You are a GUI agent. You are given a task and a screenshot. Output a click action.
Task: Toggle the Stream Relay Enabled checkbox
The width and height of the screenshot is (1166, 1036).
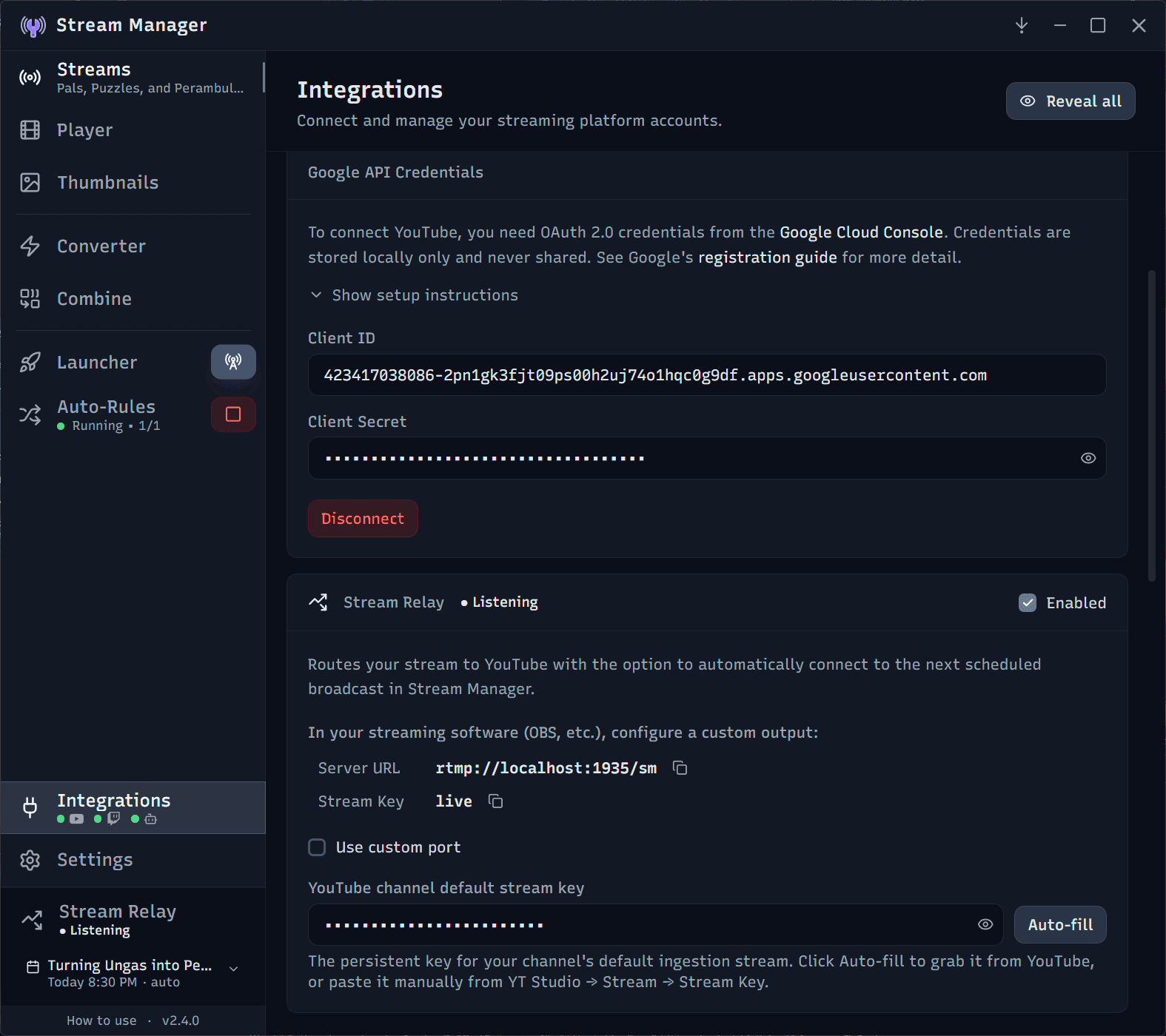click(x=1028, y=603)
